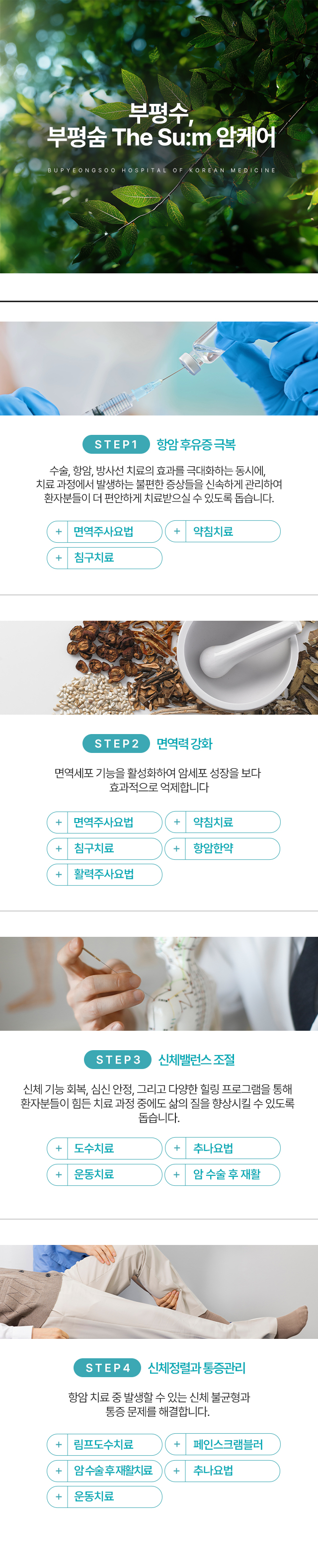318x1568 pixels.
Task: Open the 침구치료 pill under STEP1
Action: 104,558
